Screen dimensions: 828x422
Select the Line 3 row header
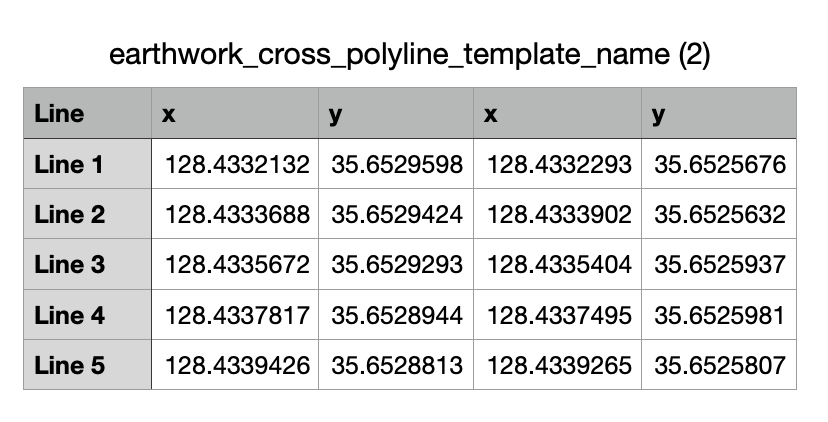click(87, 265)
